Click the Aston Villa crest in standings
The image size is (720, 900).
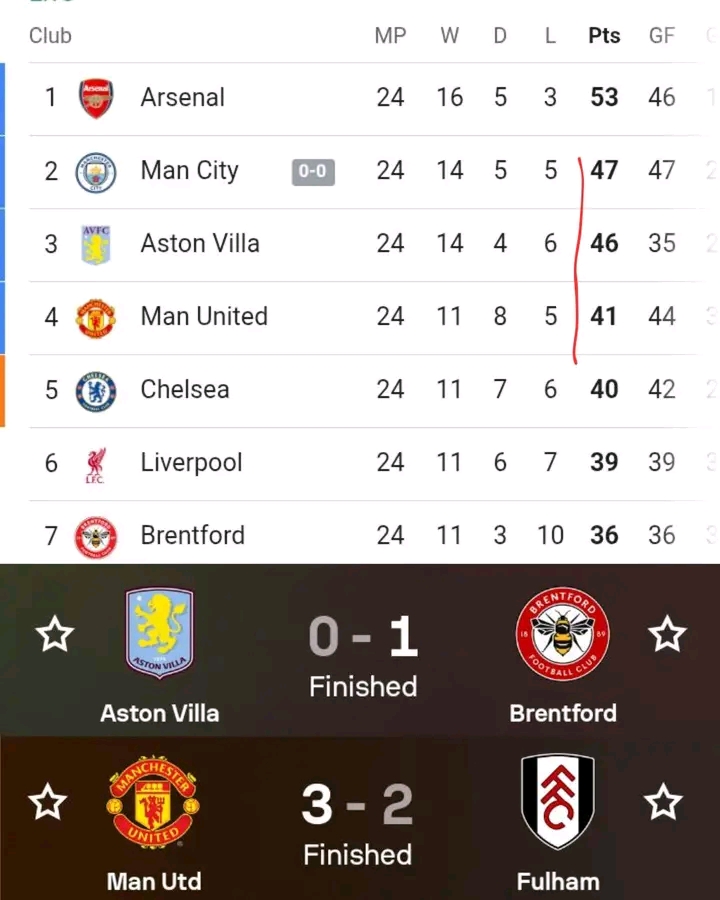[x=96, y=245]
